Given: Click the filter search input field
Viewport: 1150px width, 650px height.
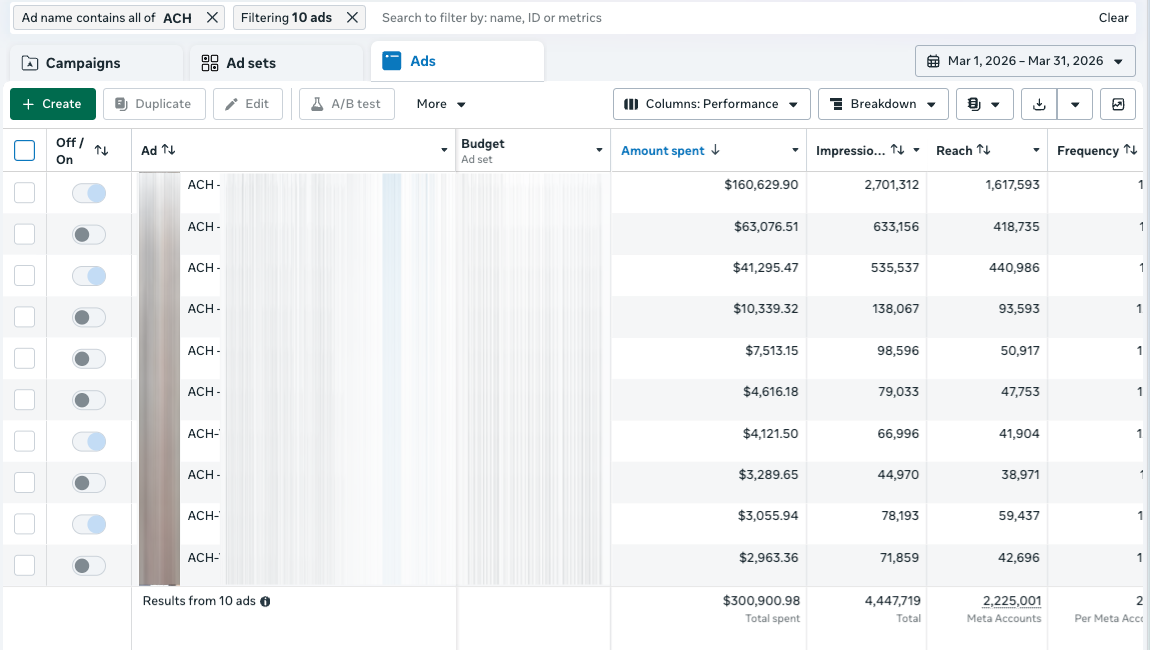Looking at the screenshot, I should coord(733,18).
